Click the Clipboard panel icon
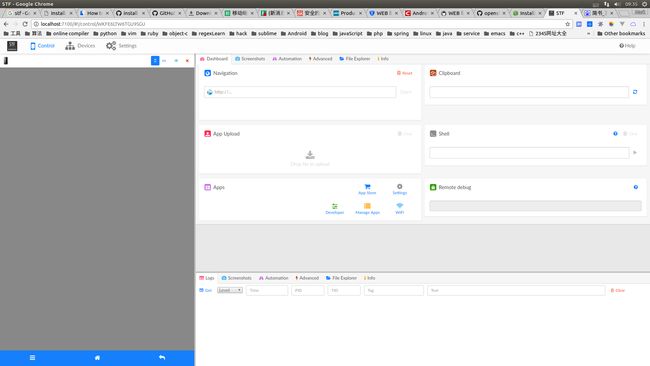This screenshot has height=366, width=650. point(433,73)
